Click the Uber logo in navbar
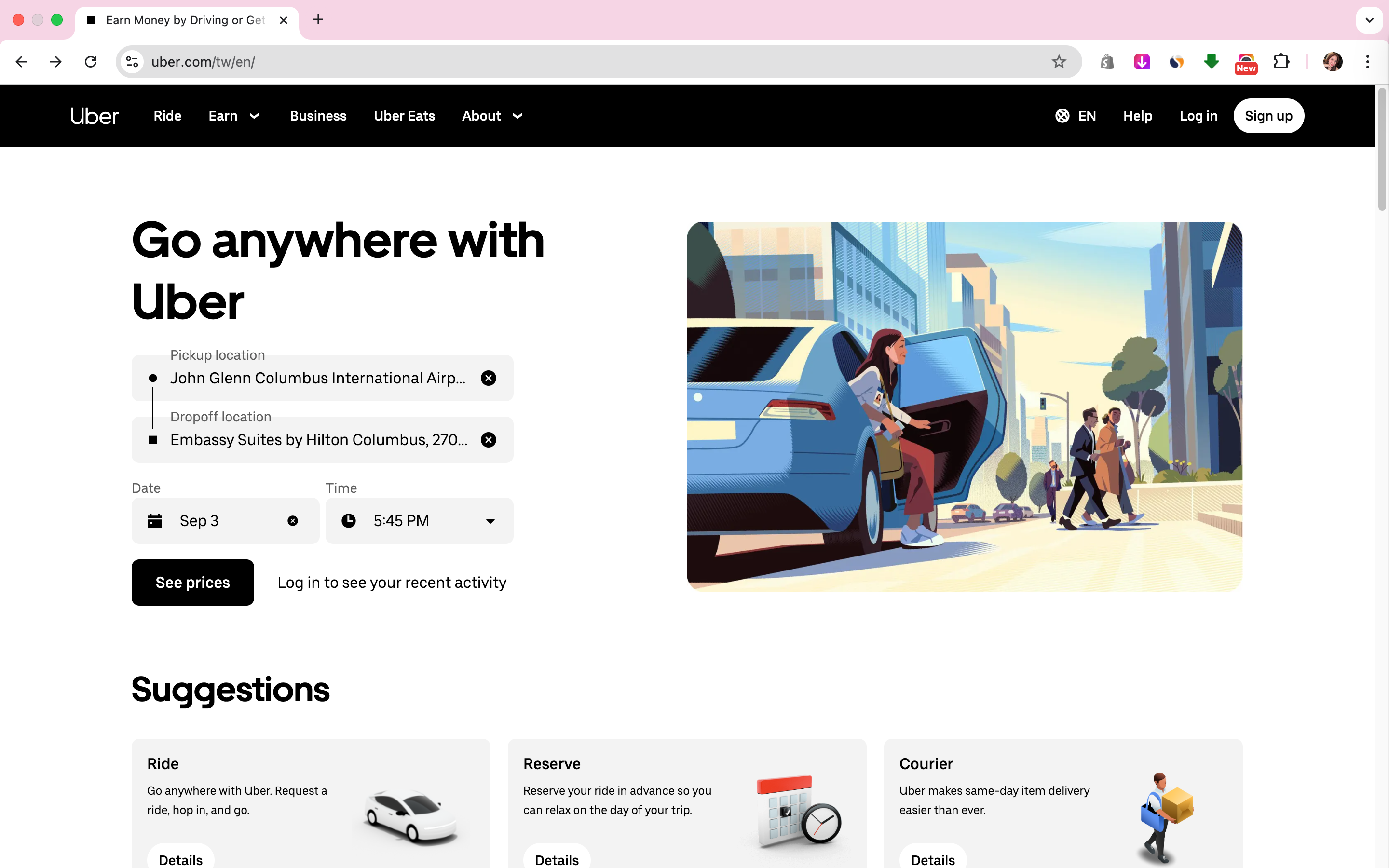1389x868 pixels. click(94, 116)
